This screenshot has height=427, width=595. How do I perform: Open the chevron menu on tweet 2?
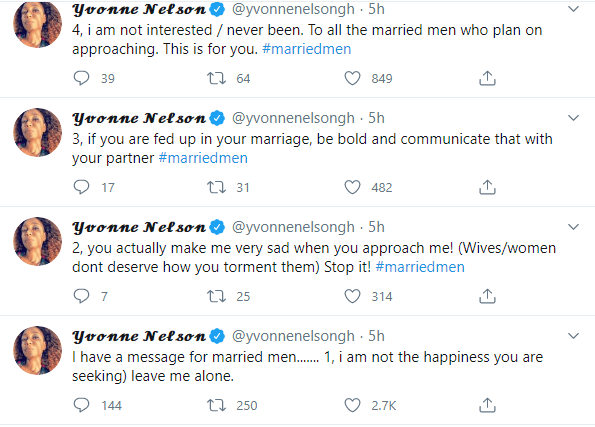click(573, 227)
